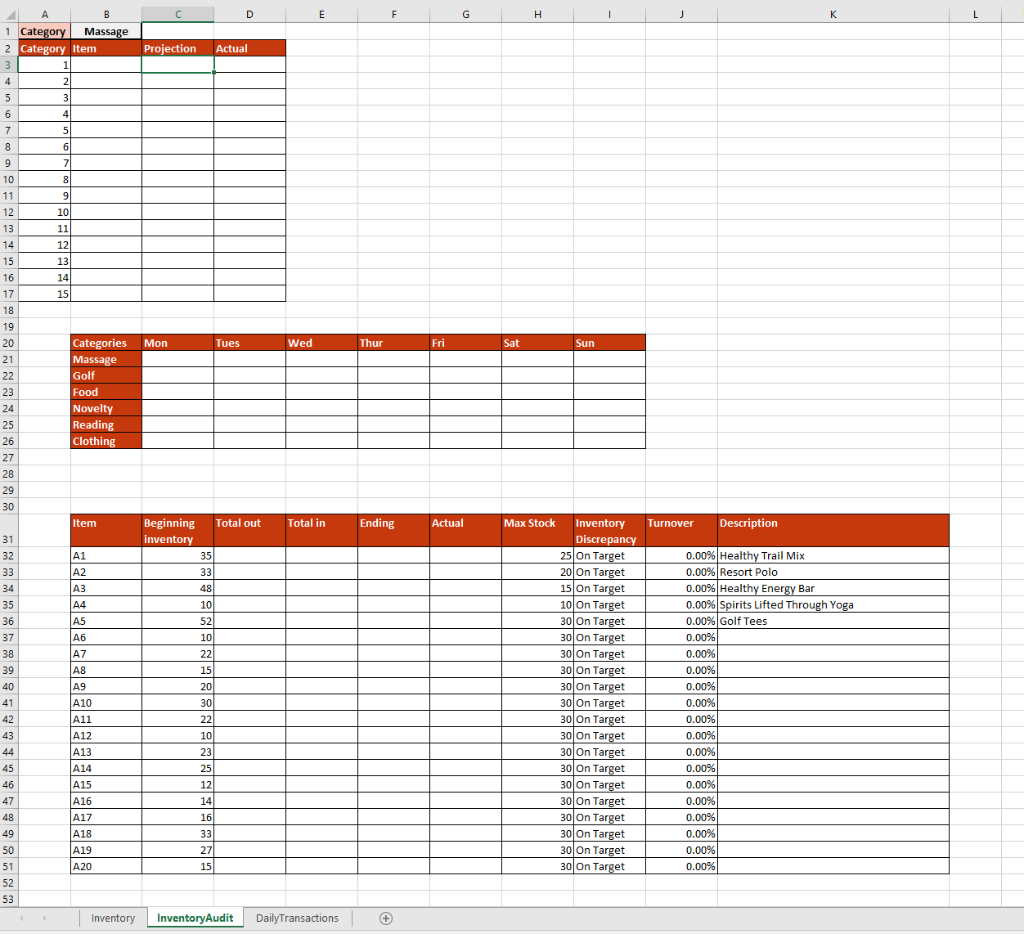
Task: Select all cells using the corner button
Action: click(8, 14)
